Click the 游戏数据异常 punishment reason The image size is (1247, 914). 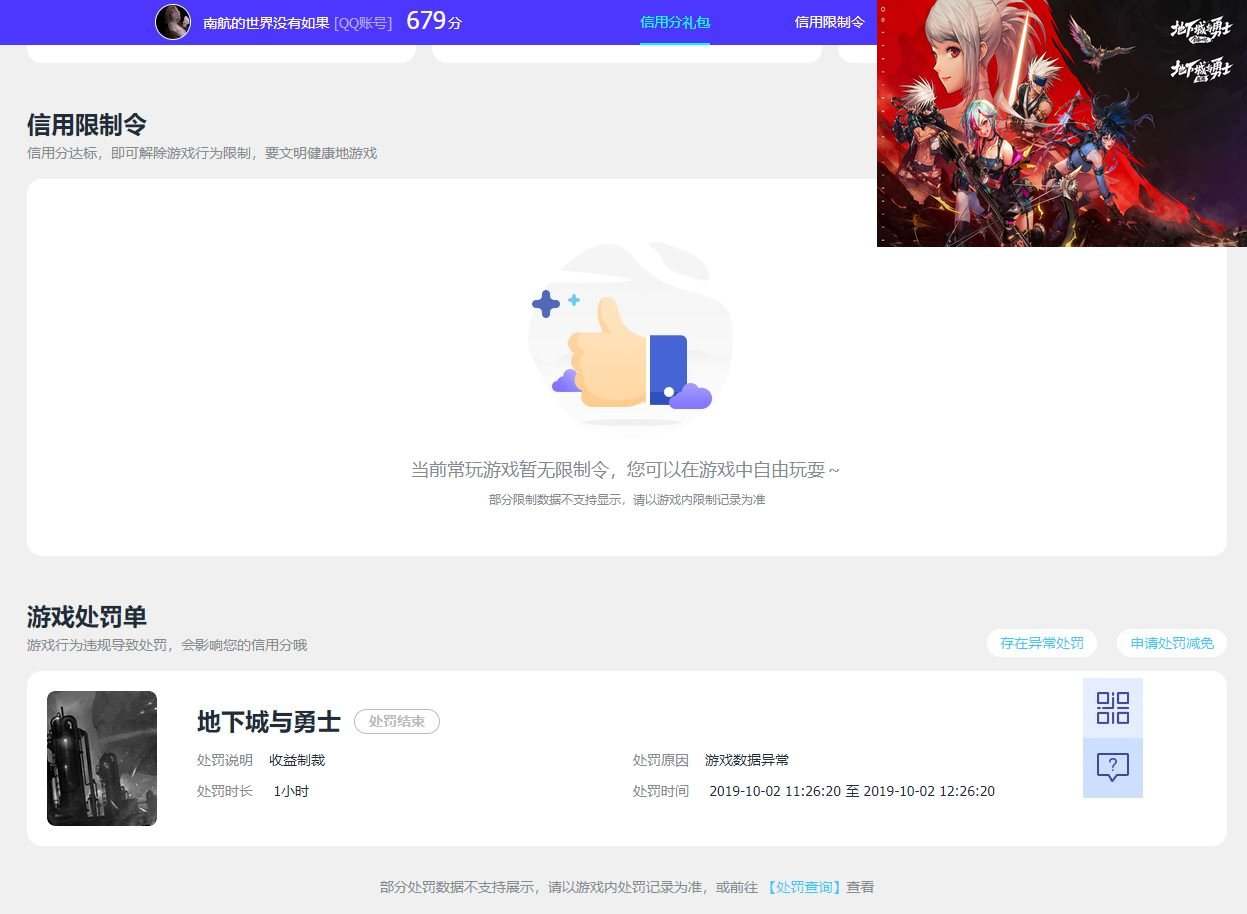click(x=747, y=760)
